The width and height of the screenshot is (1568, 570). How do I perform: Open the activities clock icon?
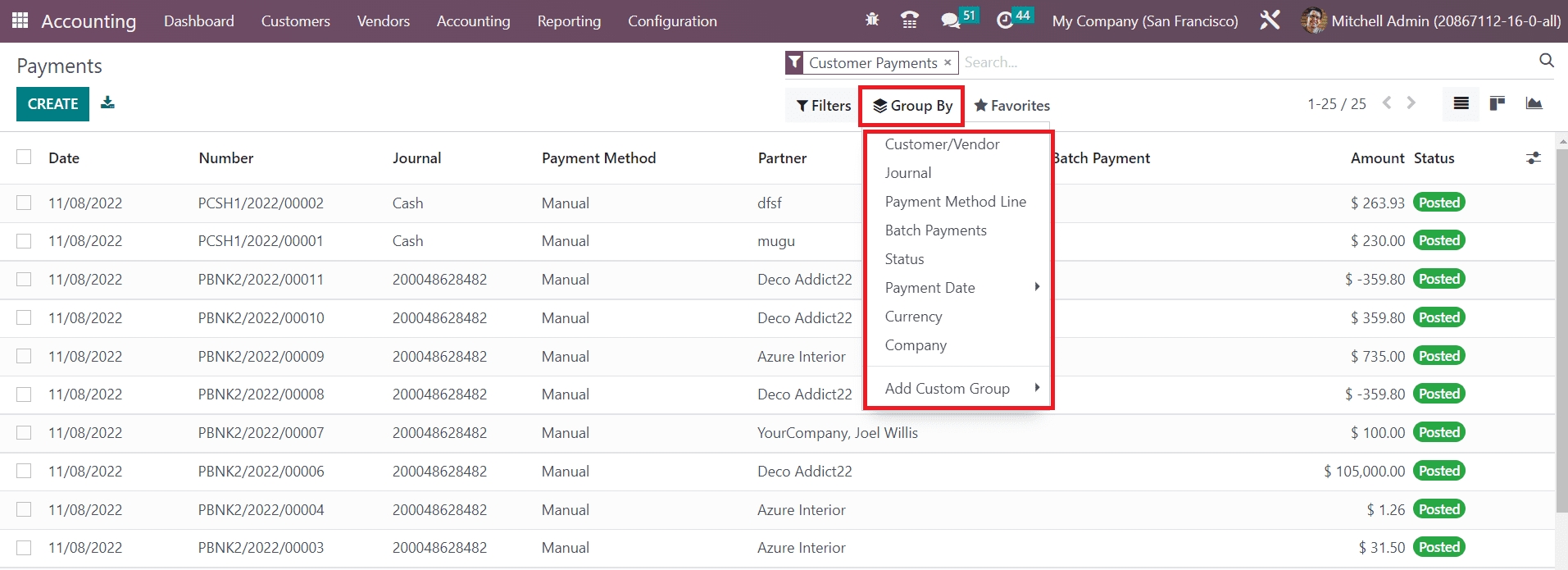click(x=1005, y=21)
